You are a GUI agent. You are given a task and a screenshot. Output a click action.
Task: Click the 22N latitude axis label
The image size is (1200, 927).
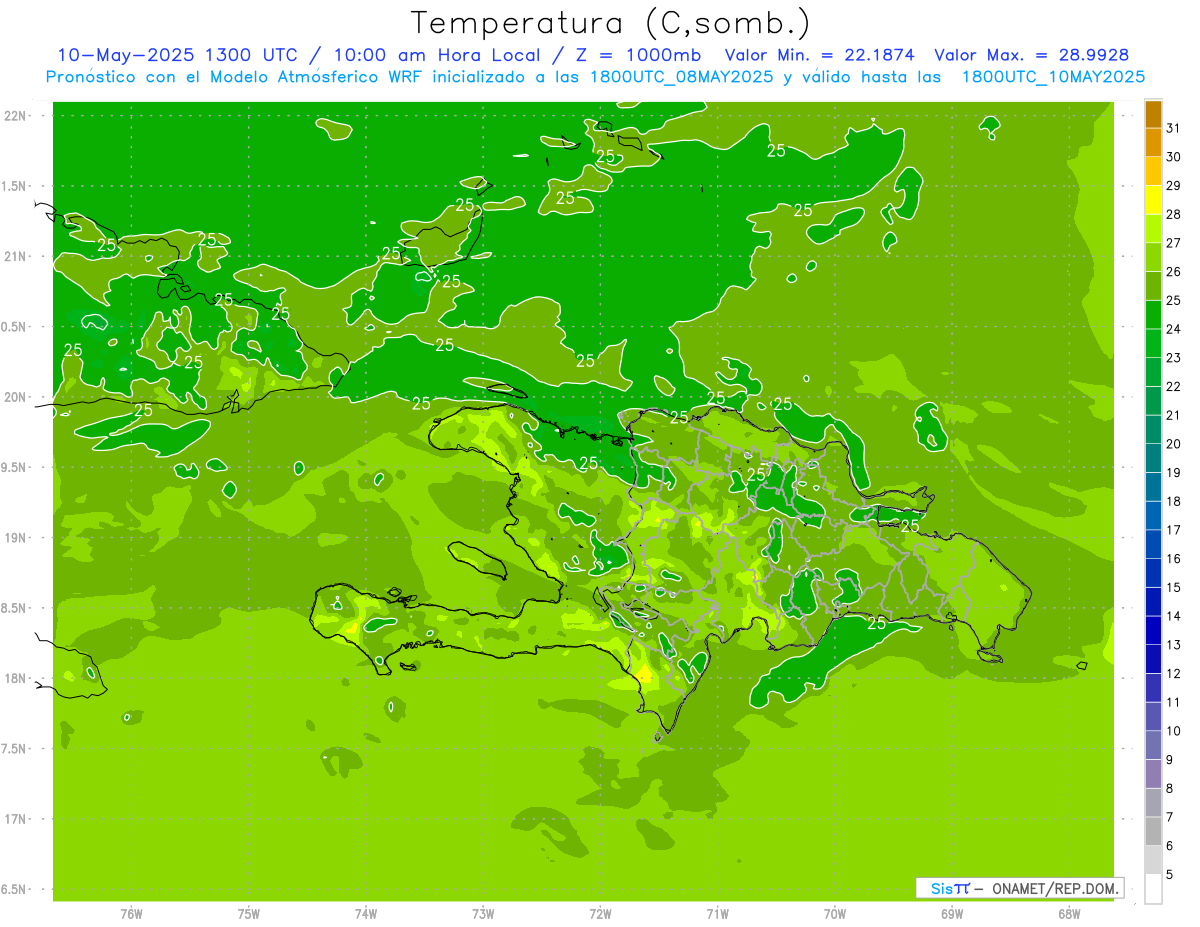point(16,116)
